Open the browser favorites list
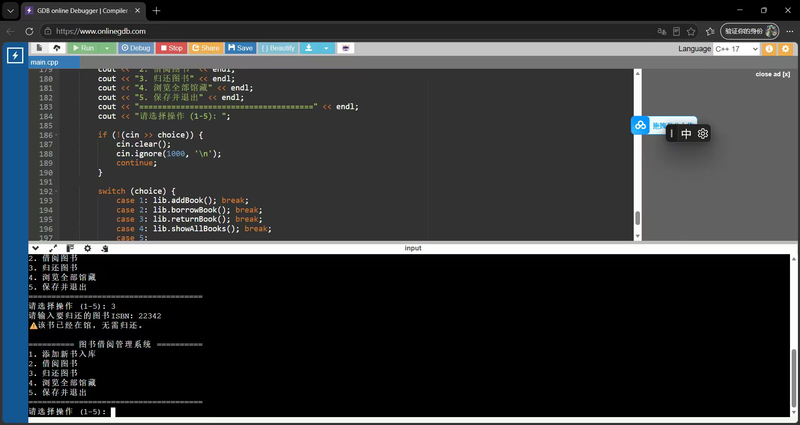 (x=710, y=32)
